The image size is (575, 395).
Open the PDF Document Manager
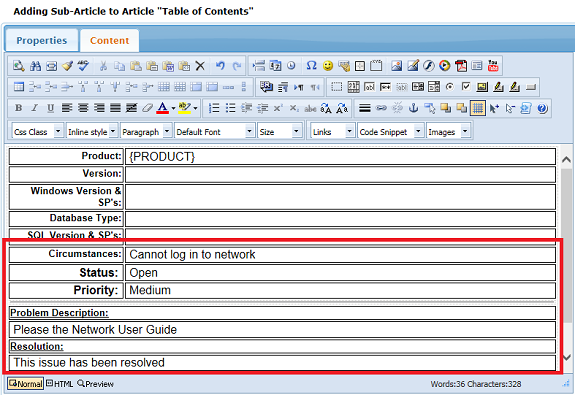click(461, 66)
